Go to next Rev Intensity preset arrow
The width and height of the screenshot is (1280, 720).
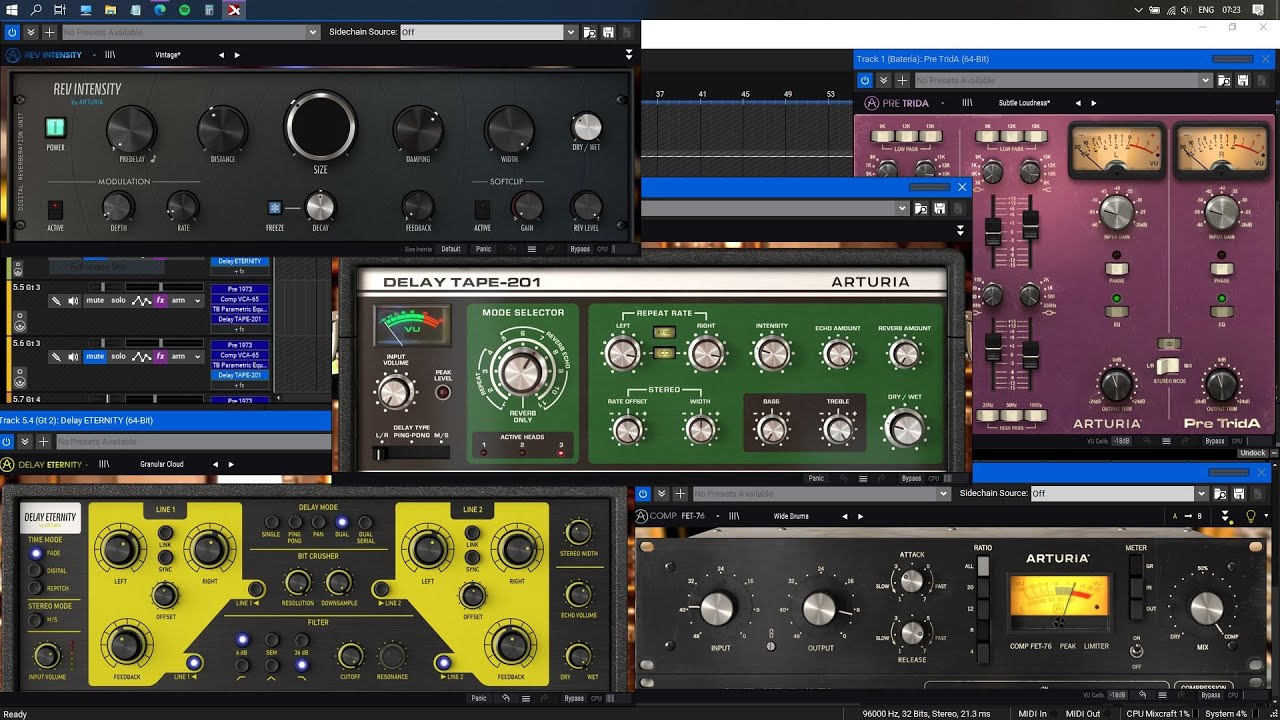[x=237, y=55]
